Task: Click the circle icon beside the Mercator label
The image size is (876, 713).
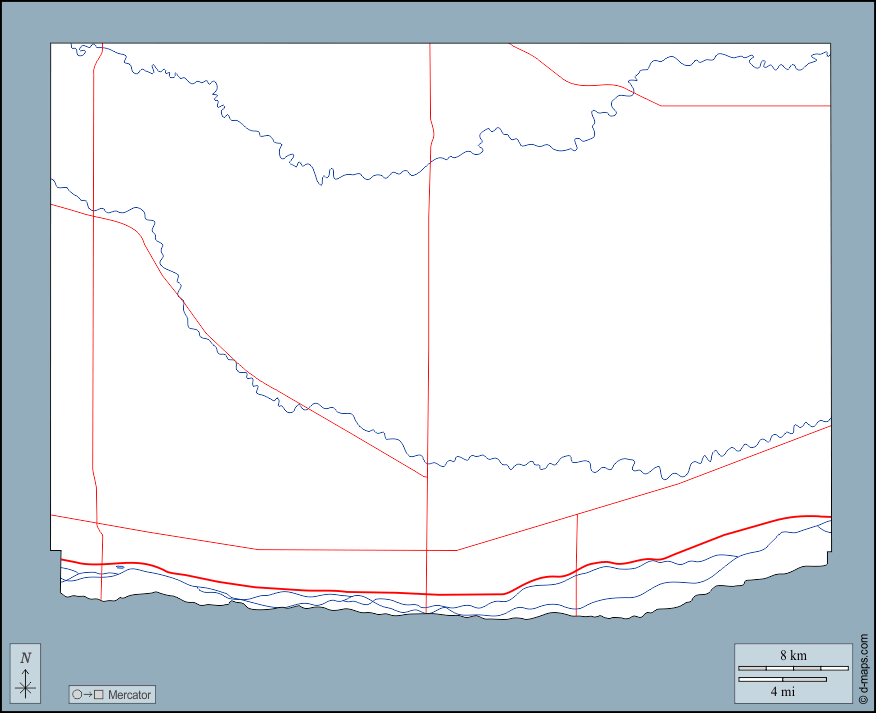Action: click(x=77, y=695)
